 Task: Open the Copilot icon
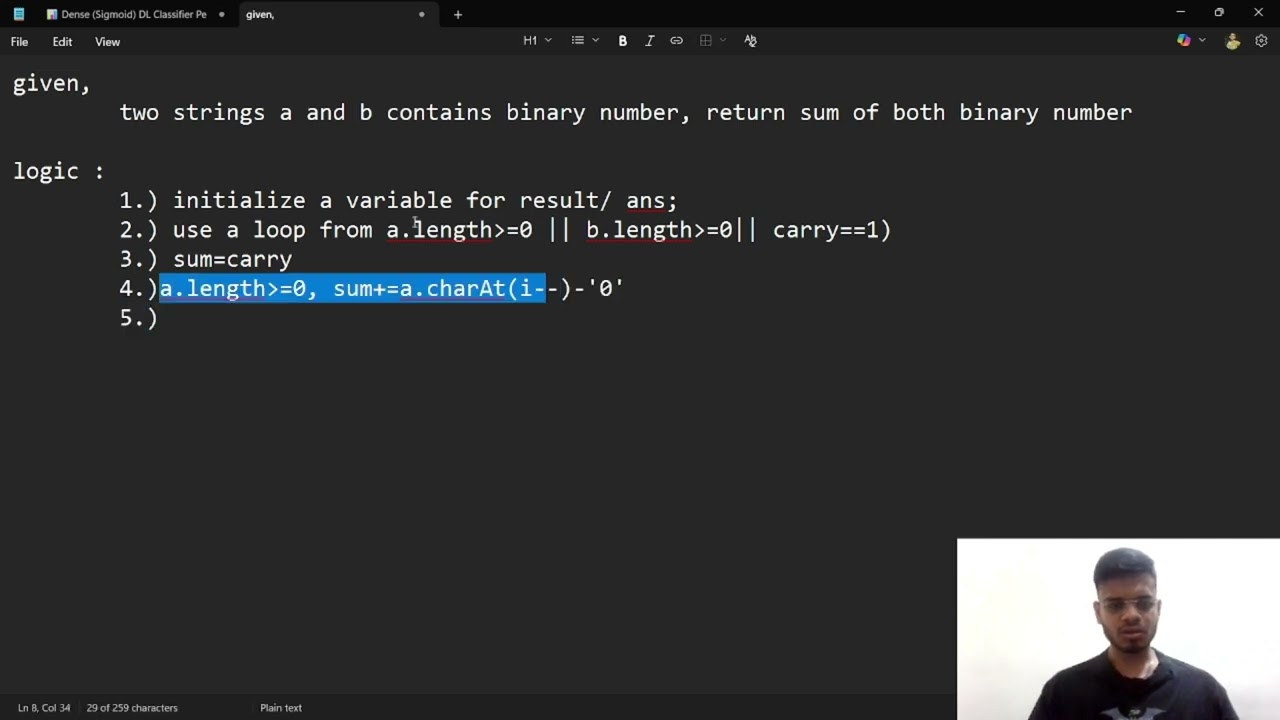pos(1184,40)
